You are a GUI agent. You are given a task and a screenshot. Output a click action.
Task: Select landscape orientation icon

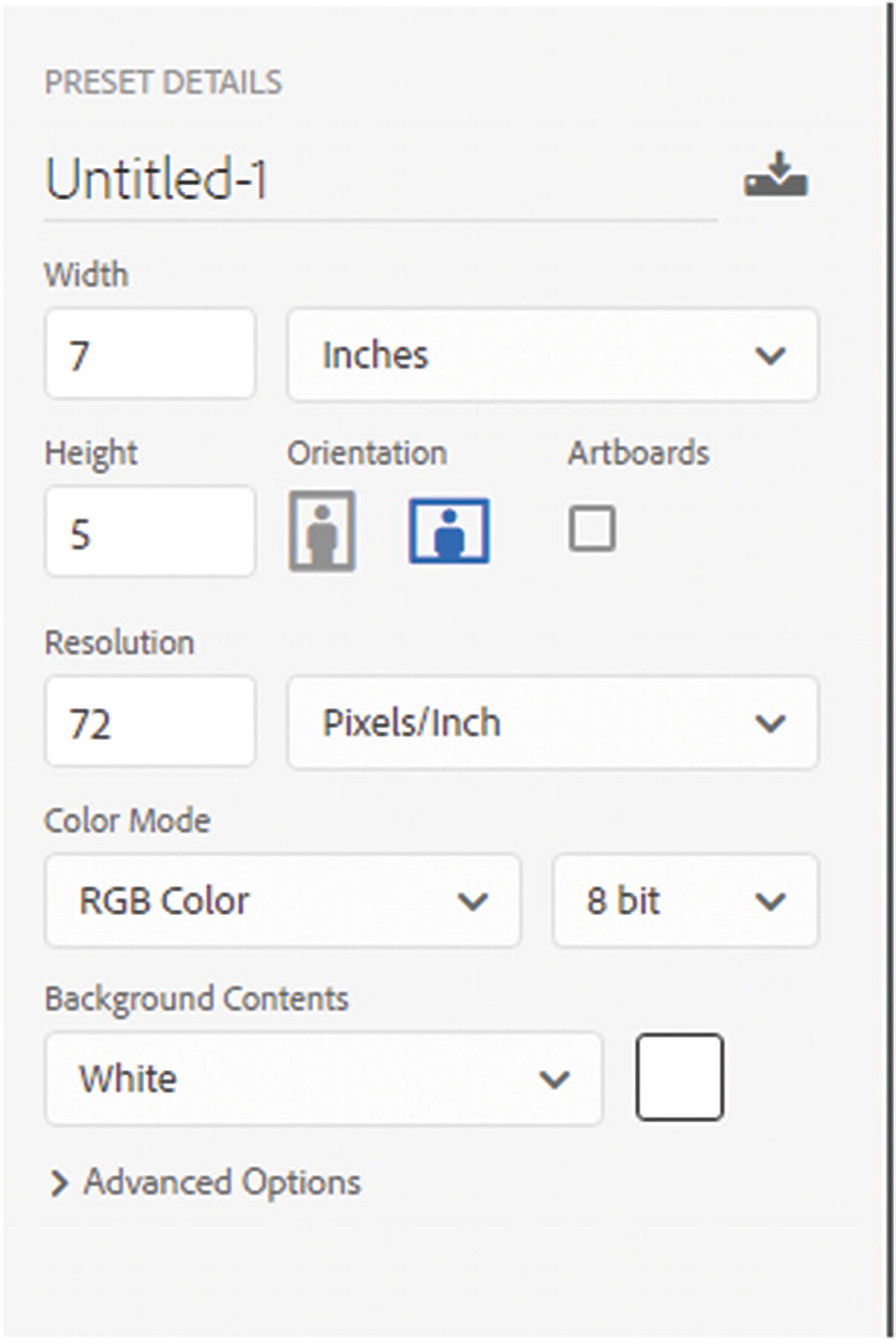pyautogui.click(x=449, y=531)
